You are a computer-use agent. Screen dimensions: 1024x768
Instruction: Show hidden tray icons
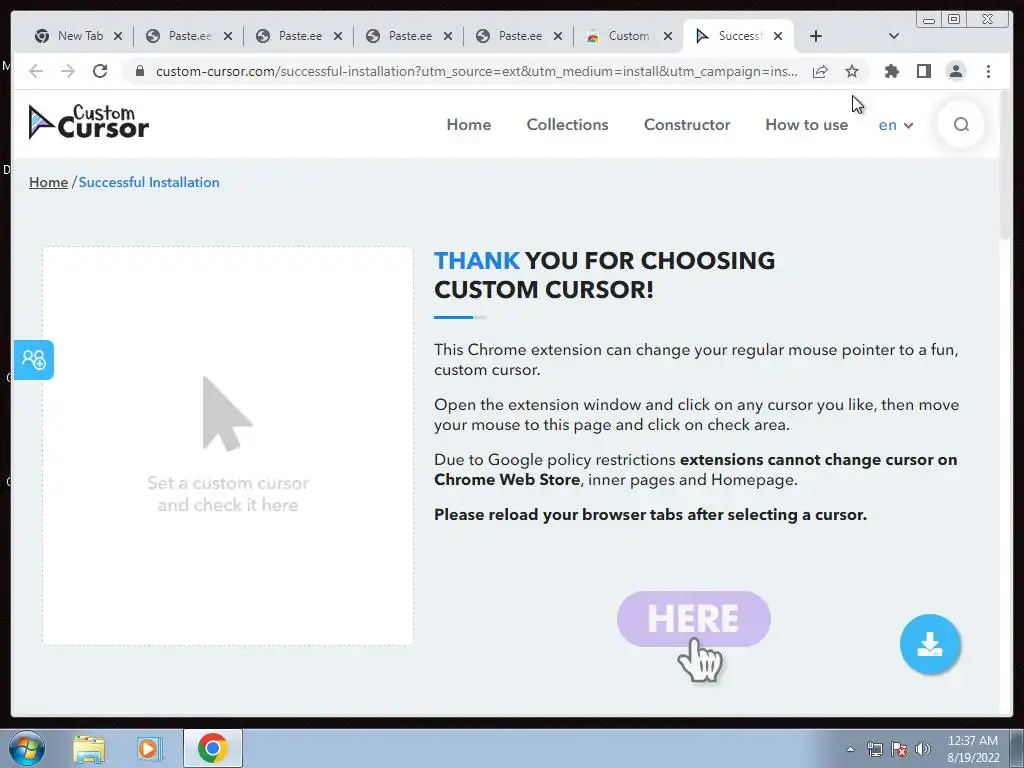tap(850, 749)
